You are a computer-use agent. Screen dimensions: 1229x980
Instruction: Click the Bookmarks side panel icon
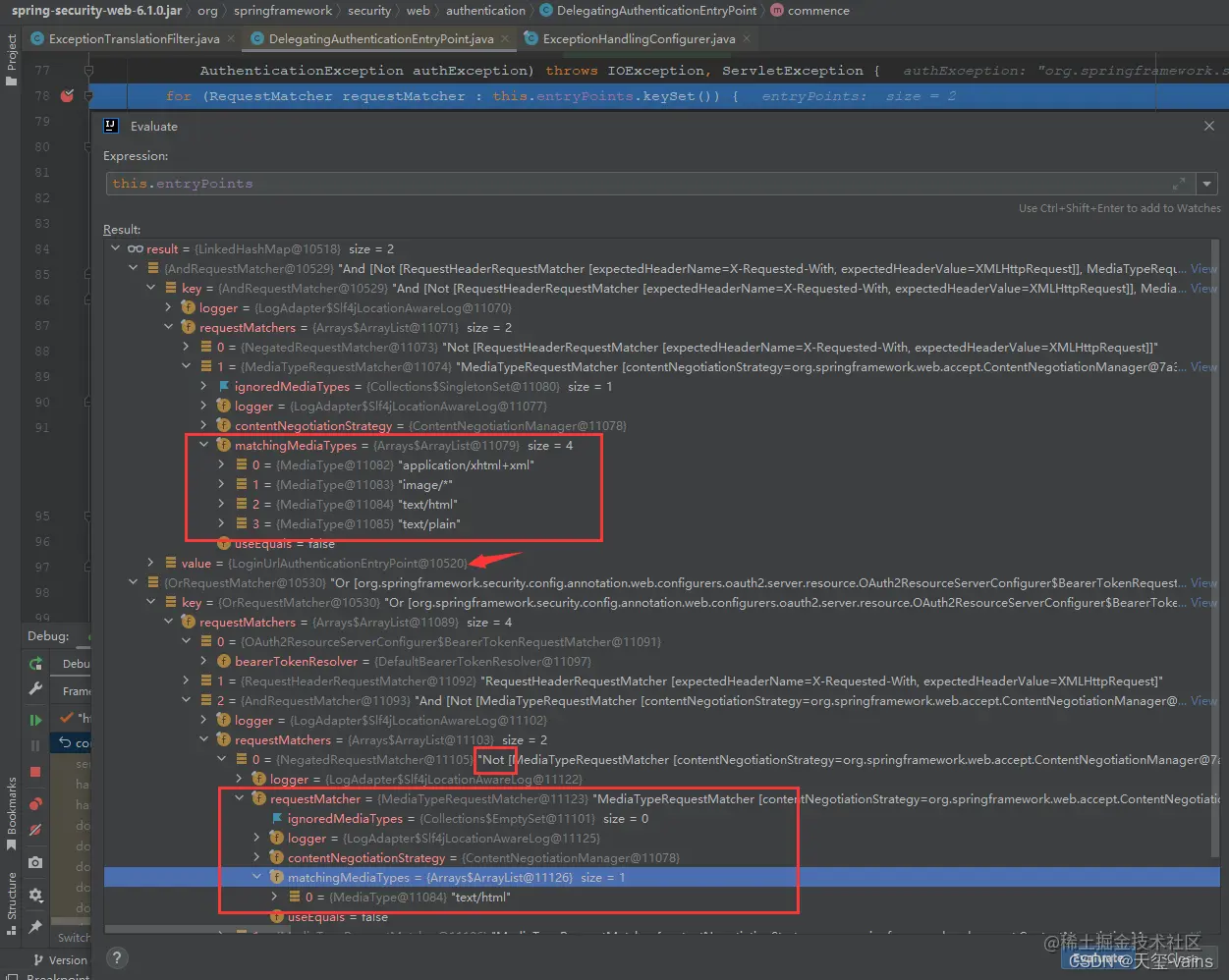[11, 845]
